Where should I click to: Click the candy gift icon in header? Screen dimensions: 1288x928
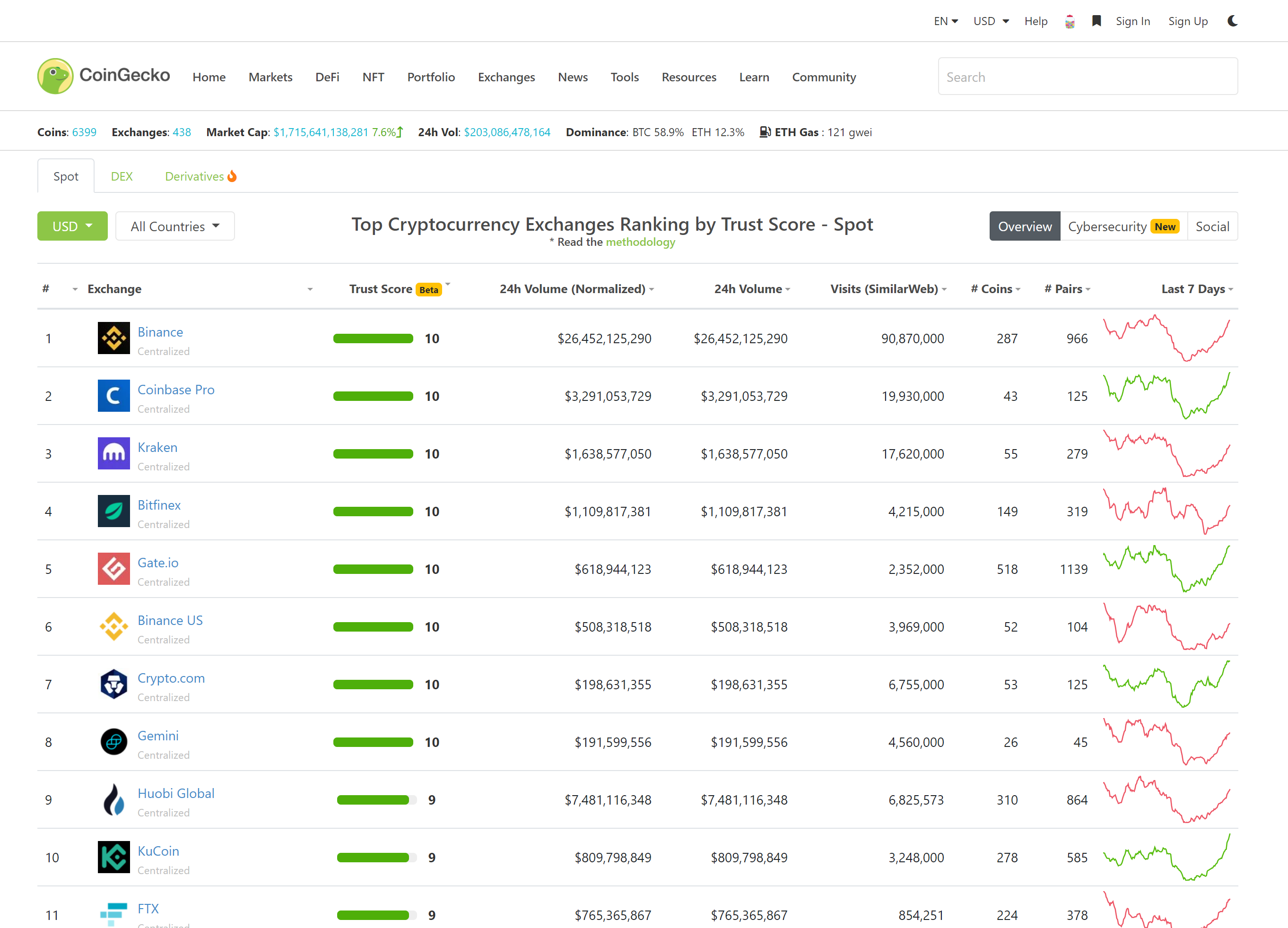[x=1070, y=20]
